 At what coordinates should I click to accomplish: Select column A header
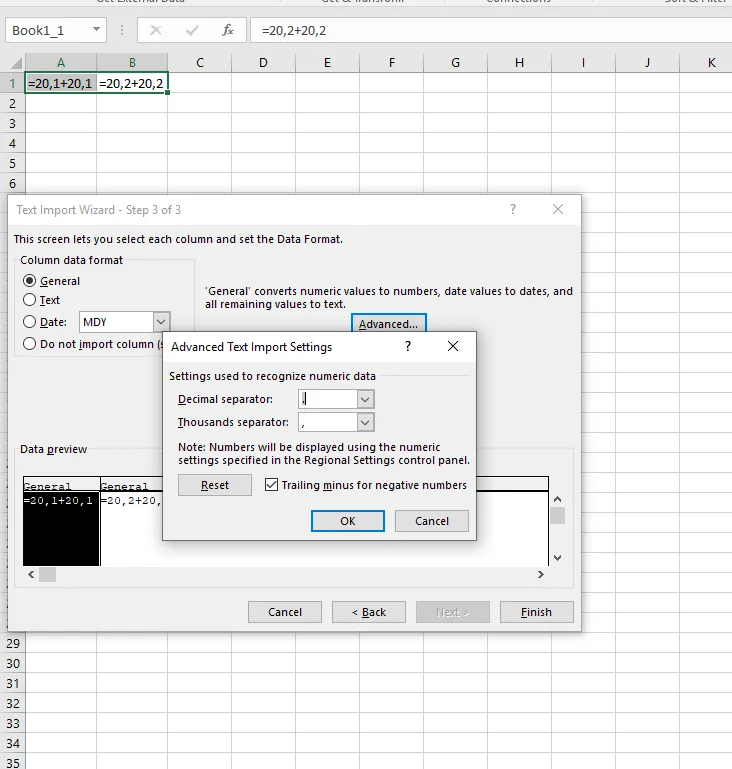61,63
